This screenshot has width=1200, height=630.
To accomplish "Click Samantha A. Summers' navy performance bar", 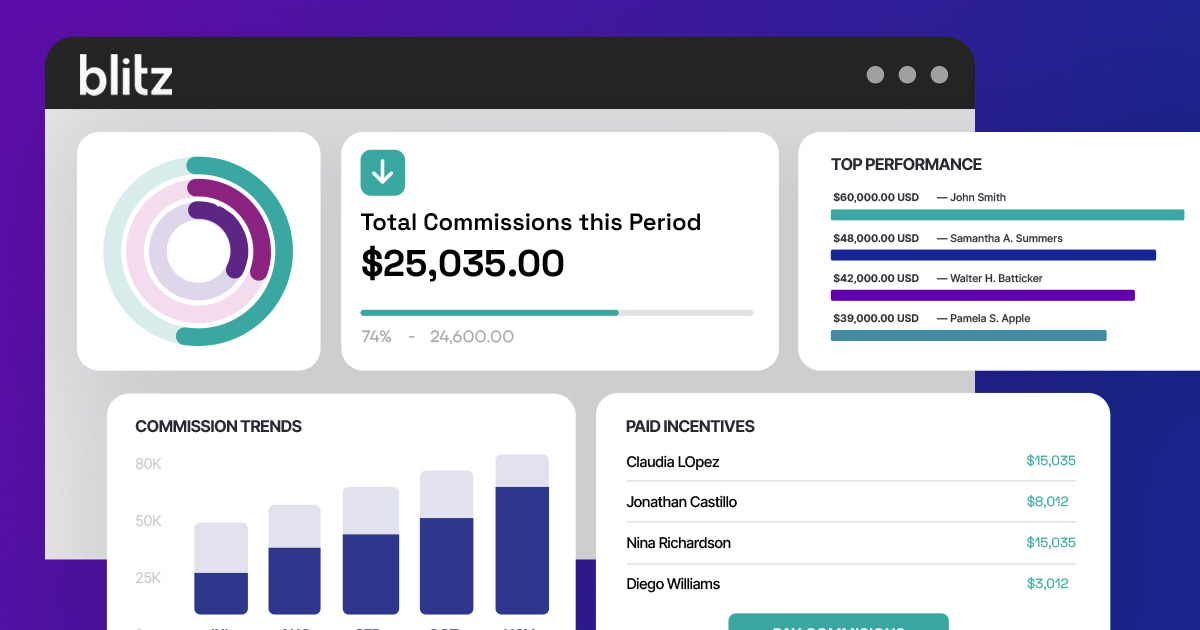I will [x=994, y=255].
